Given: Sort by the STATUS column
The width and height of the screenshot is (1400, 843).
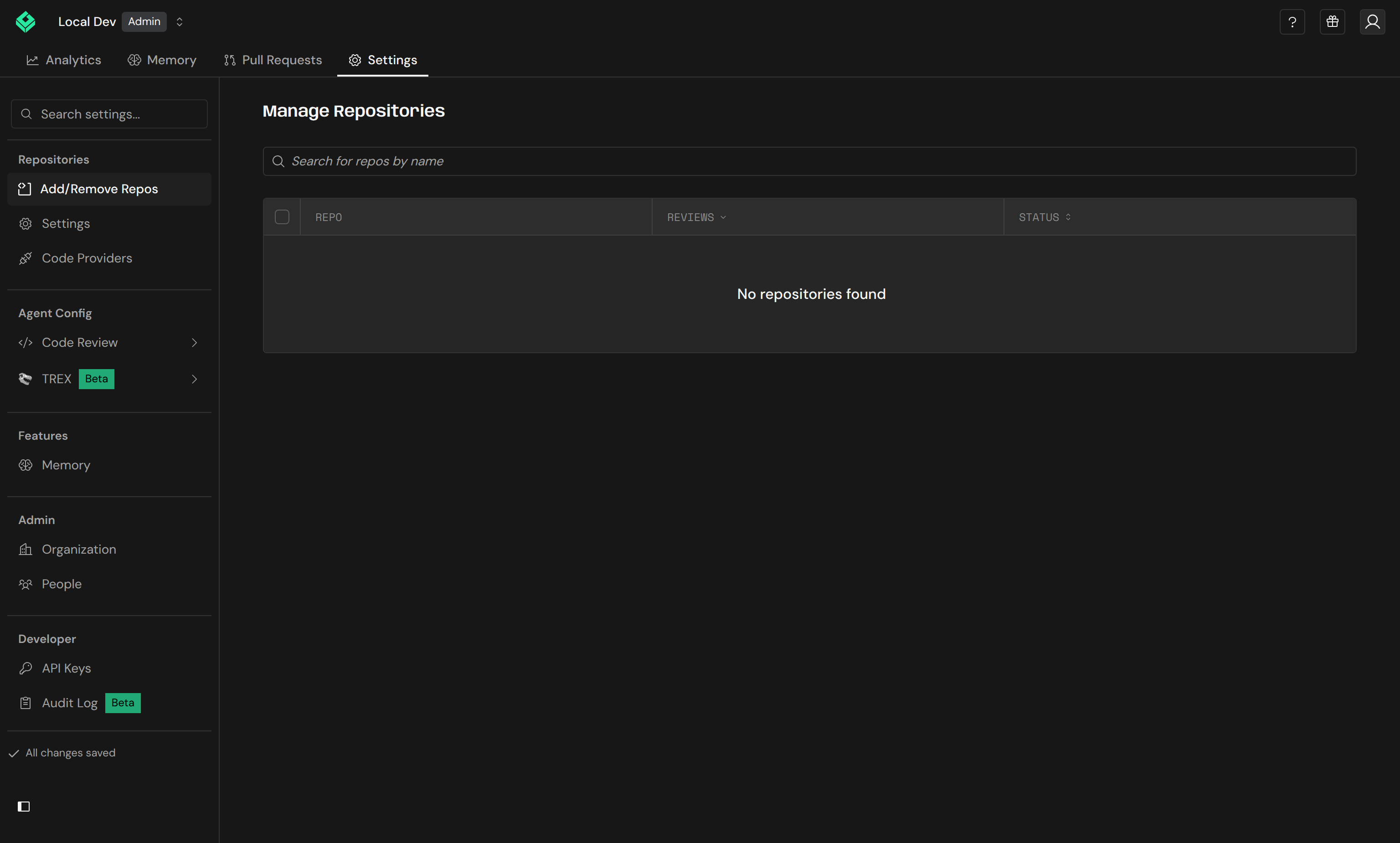Looking at the screenshot, I should 1045,217.
